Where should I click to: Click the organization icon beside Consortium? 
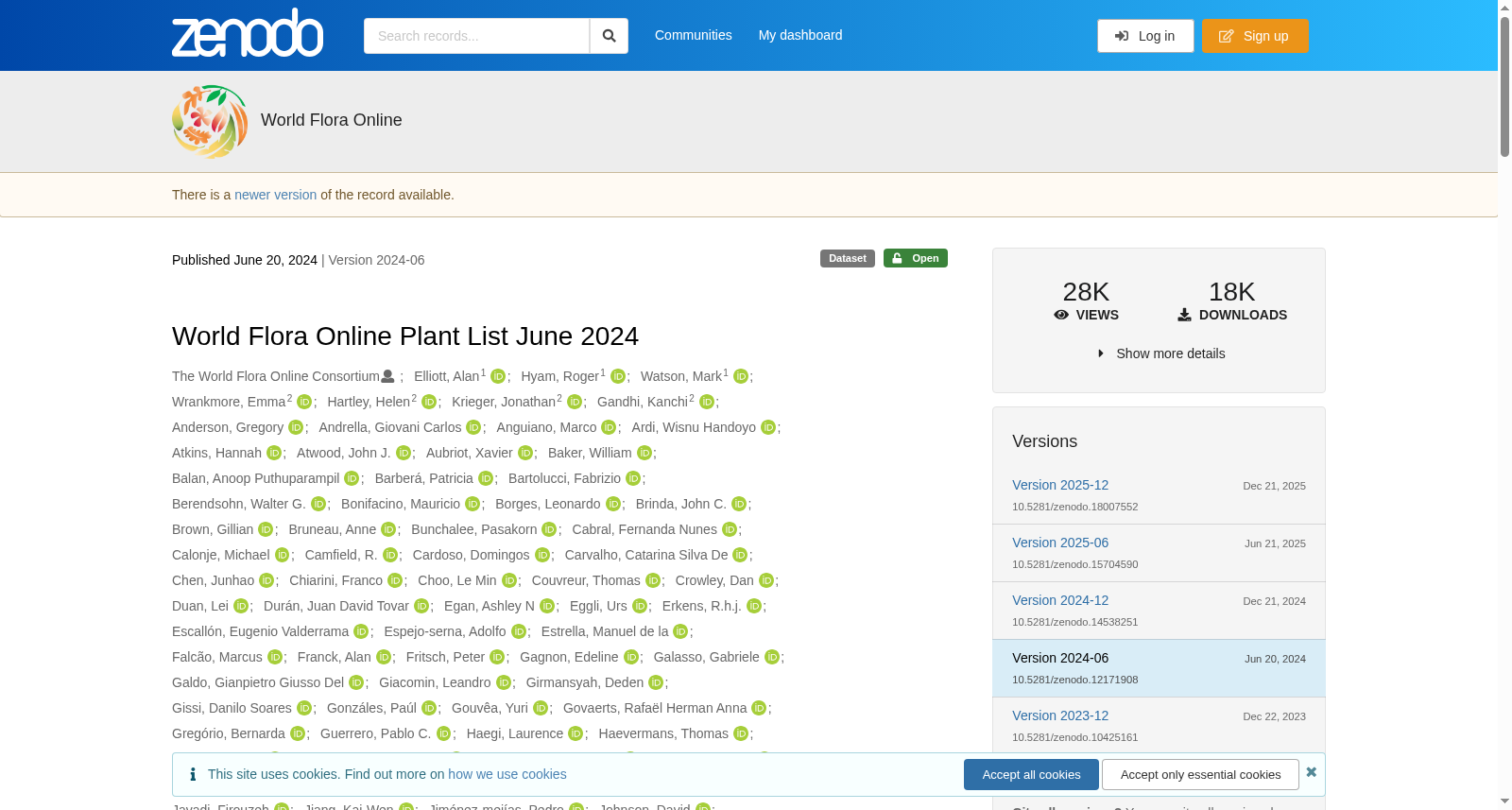coord(387,376)
